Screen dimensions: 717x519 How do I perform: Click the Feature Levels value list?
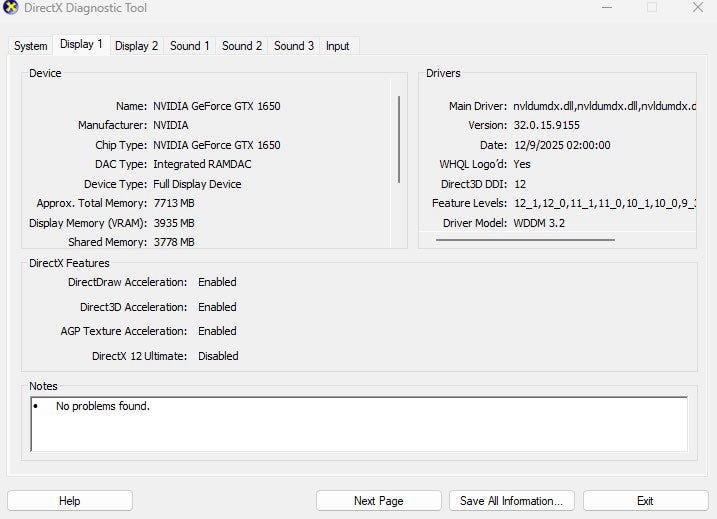[x=605, y=203]
